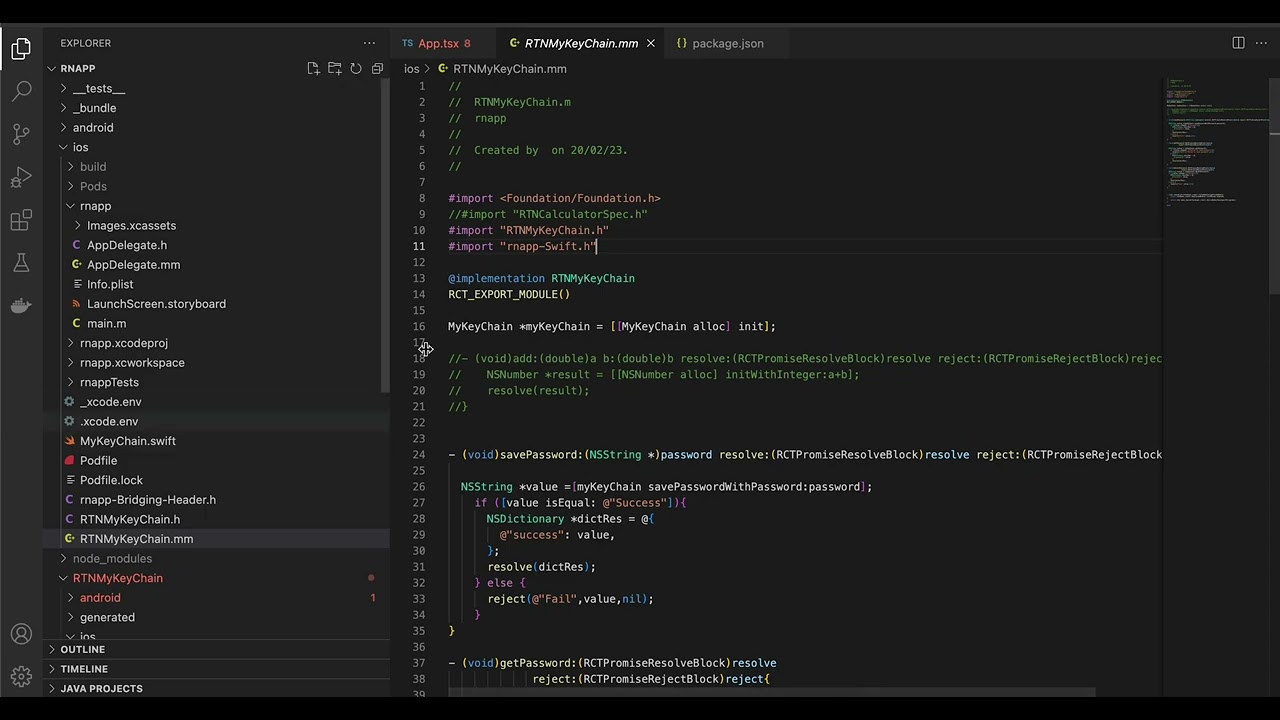Expand the Pods folder
This screenshot has height=720, width=1280.
93,186
